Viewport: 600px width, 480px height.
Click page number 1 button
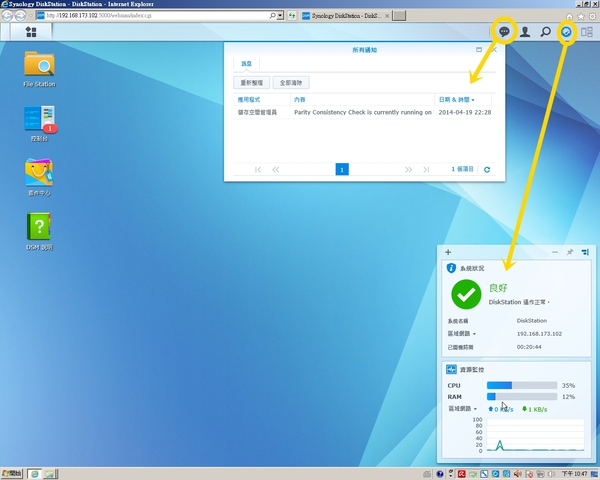point(342,169)
